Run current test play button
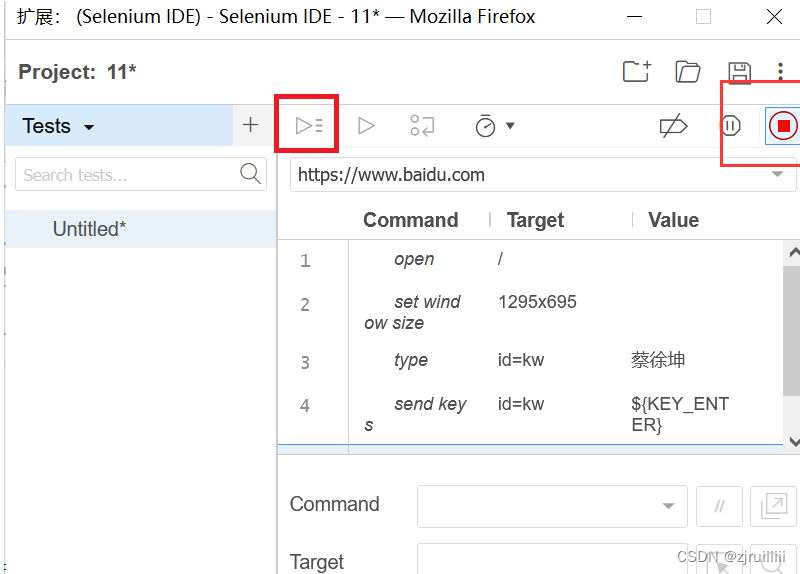 click(x=366, y=126)
